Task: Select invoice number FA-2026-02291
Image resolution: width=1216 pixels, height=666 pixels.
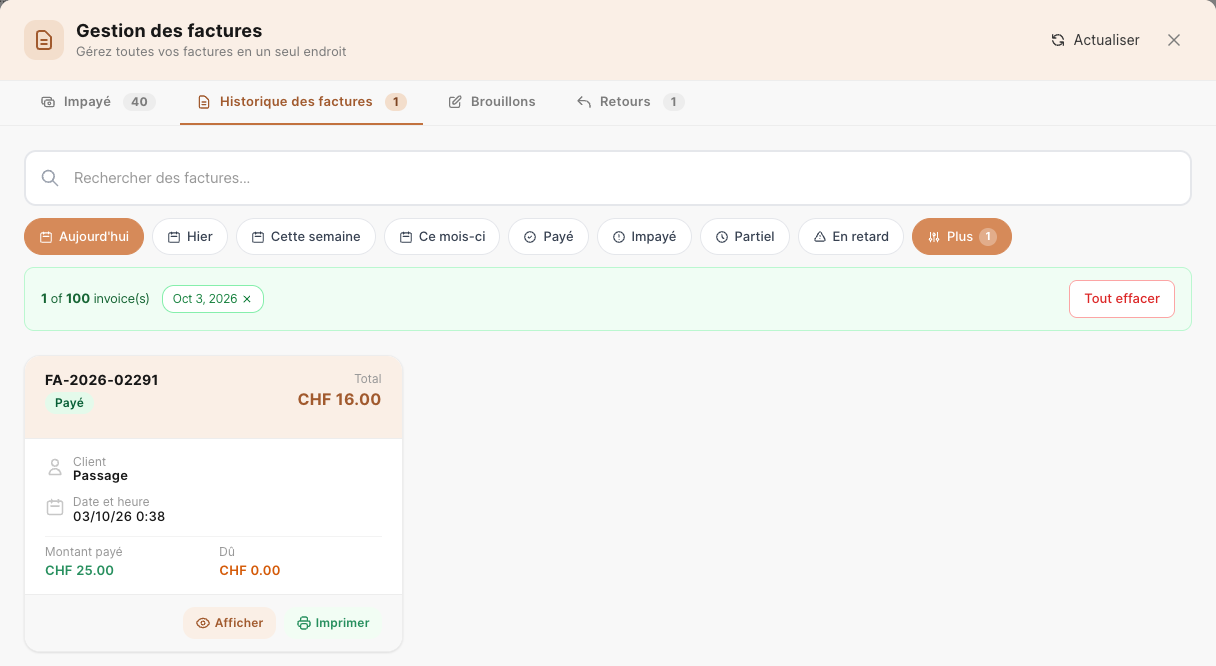Action: click(102, 380)
